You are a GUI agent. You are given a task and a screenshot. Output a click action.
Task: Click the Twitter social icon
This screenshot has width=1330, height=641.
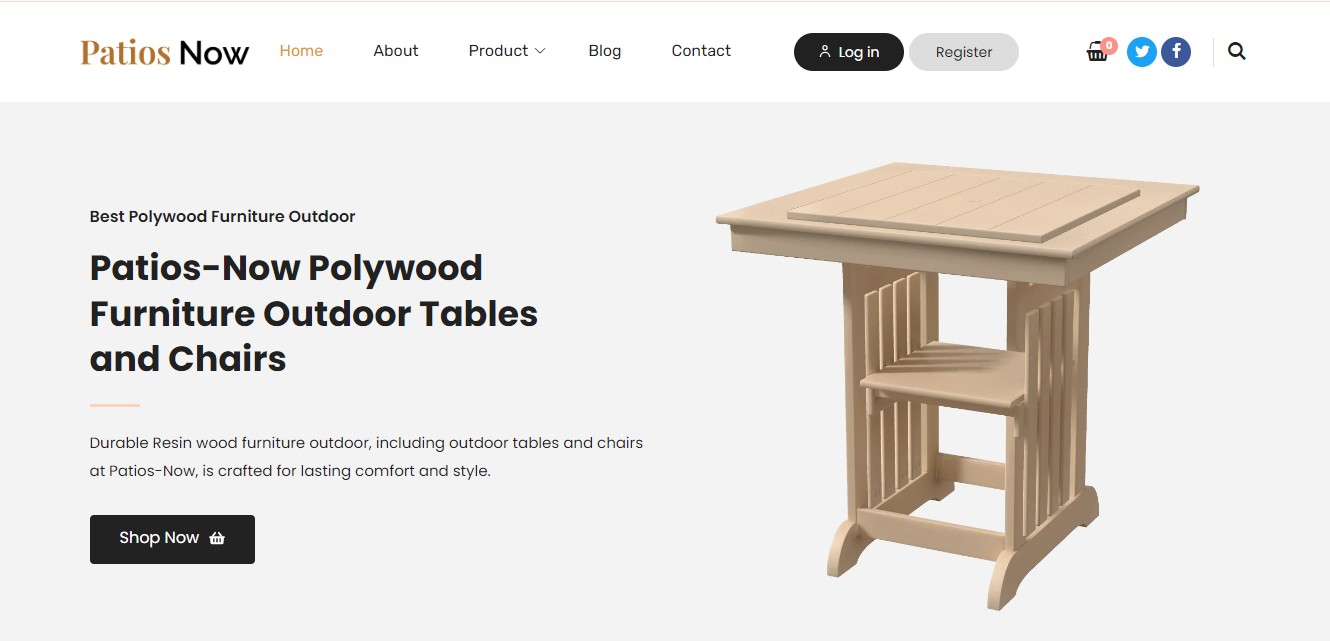click(1142, 52)
